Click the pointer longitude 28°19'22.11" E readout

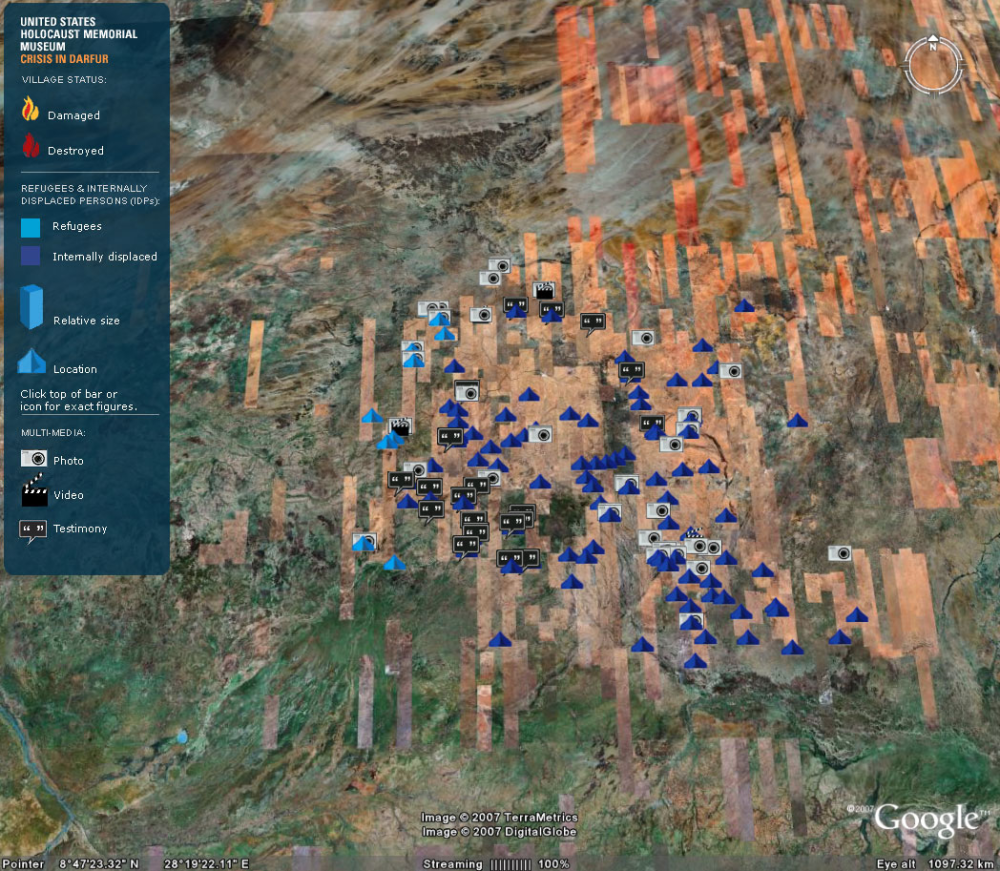pyautogui.click(x=207, y=864)
